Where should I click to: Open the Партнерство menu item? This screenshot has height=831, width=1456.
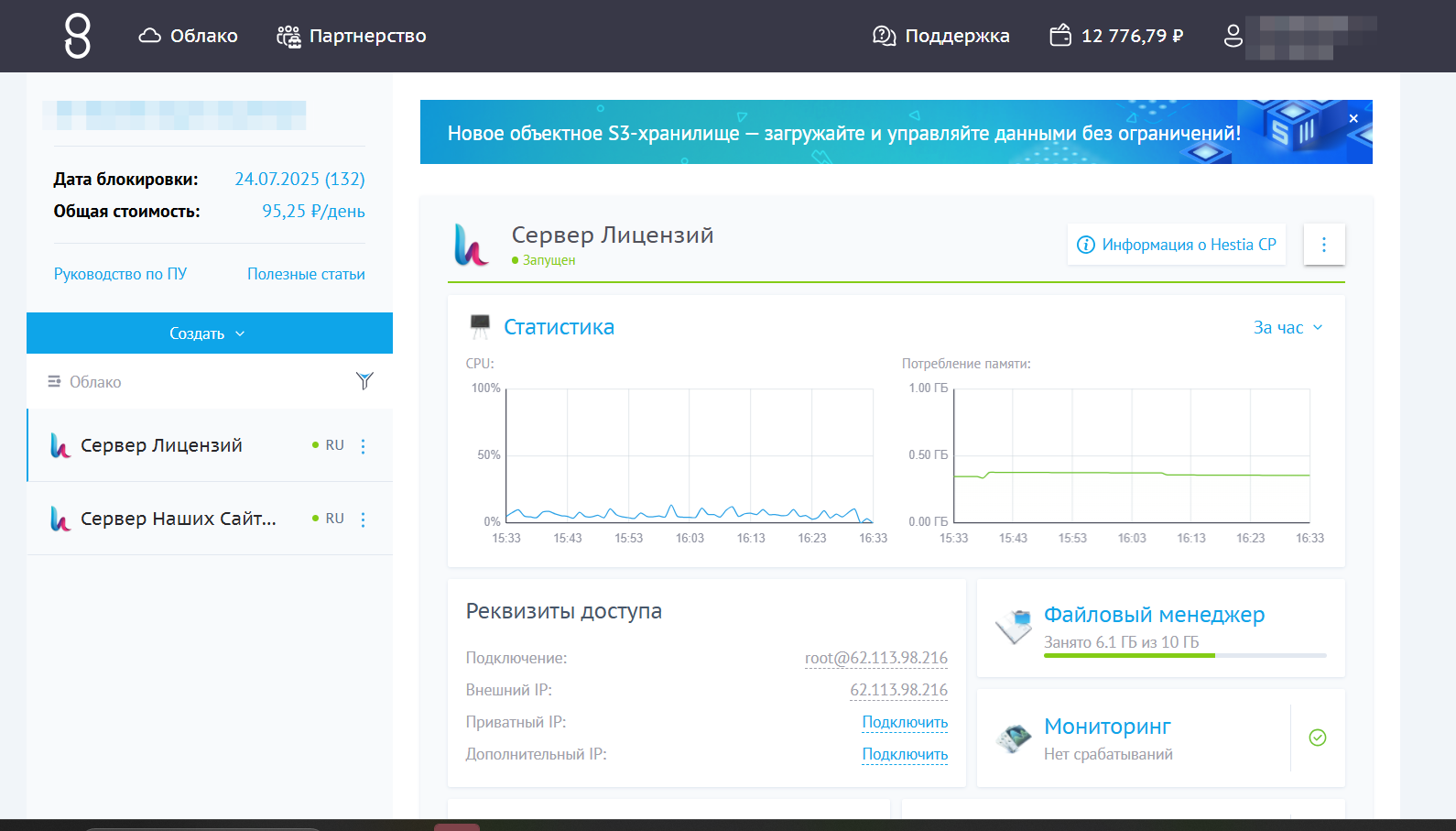point(352,36)
